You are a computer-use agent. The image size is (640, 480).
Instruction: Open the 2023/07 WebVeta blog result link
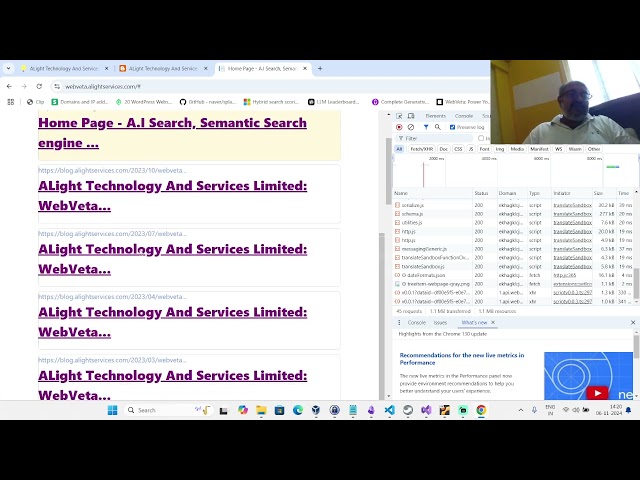tap(173, 259)
